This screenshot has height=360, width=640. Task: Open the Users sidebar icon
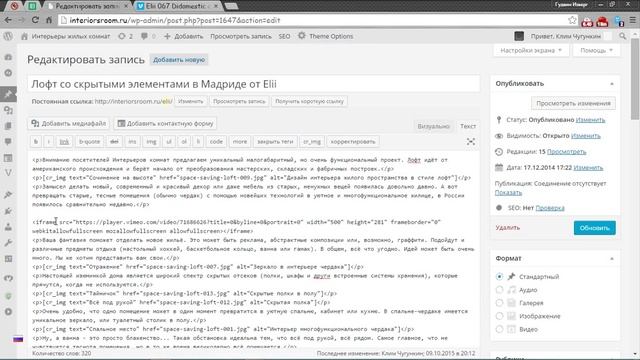8,227
